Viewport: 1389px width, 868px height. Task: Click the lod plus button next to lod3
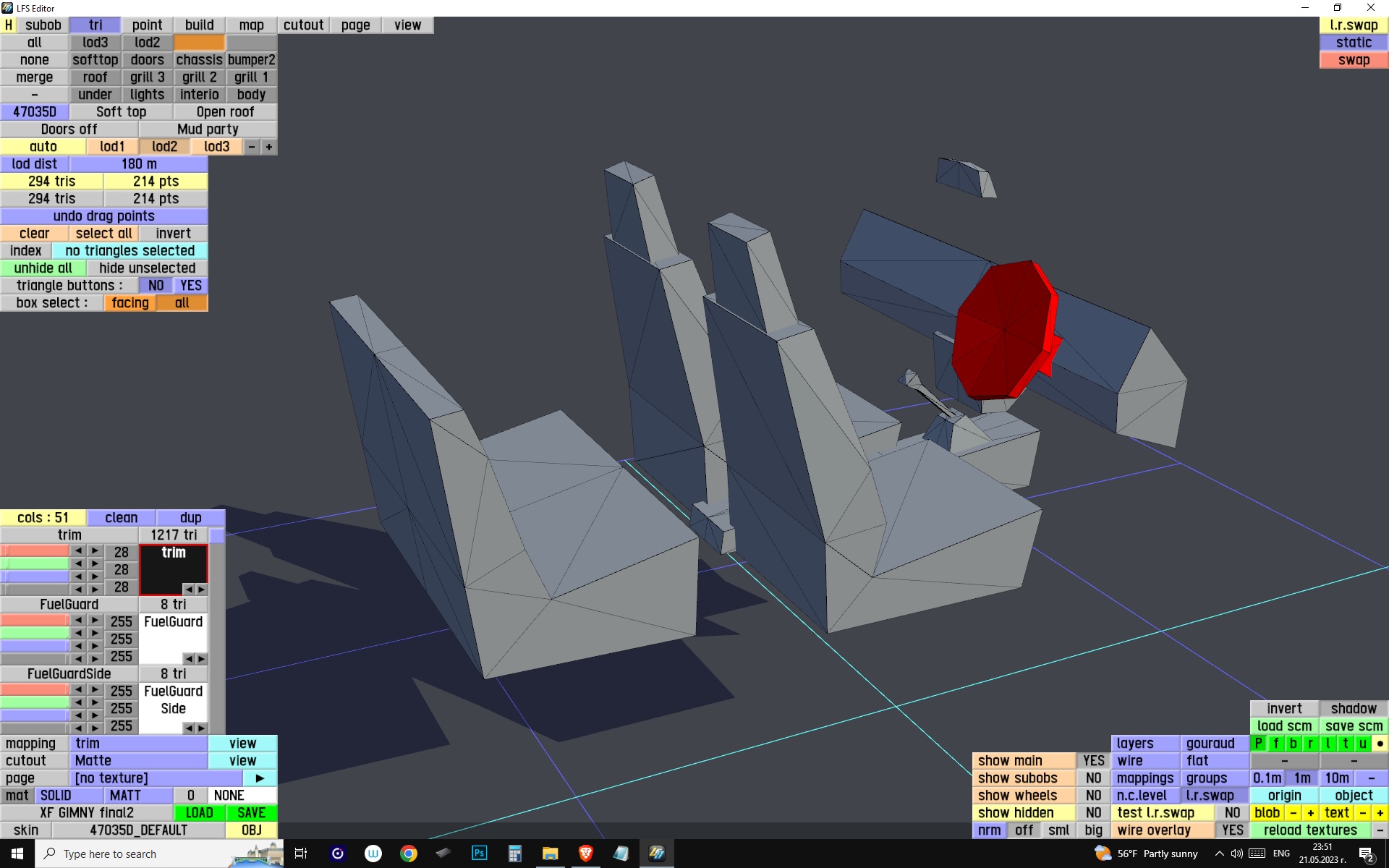269,147
